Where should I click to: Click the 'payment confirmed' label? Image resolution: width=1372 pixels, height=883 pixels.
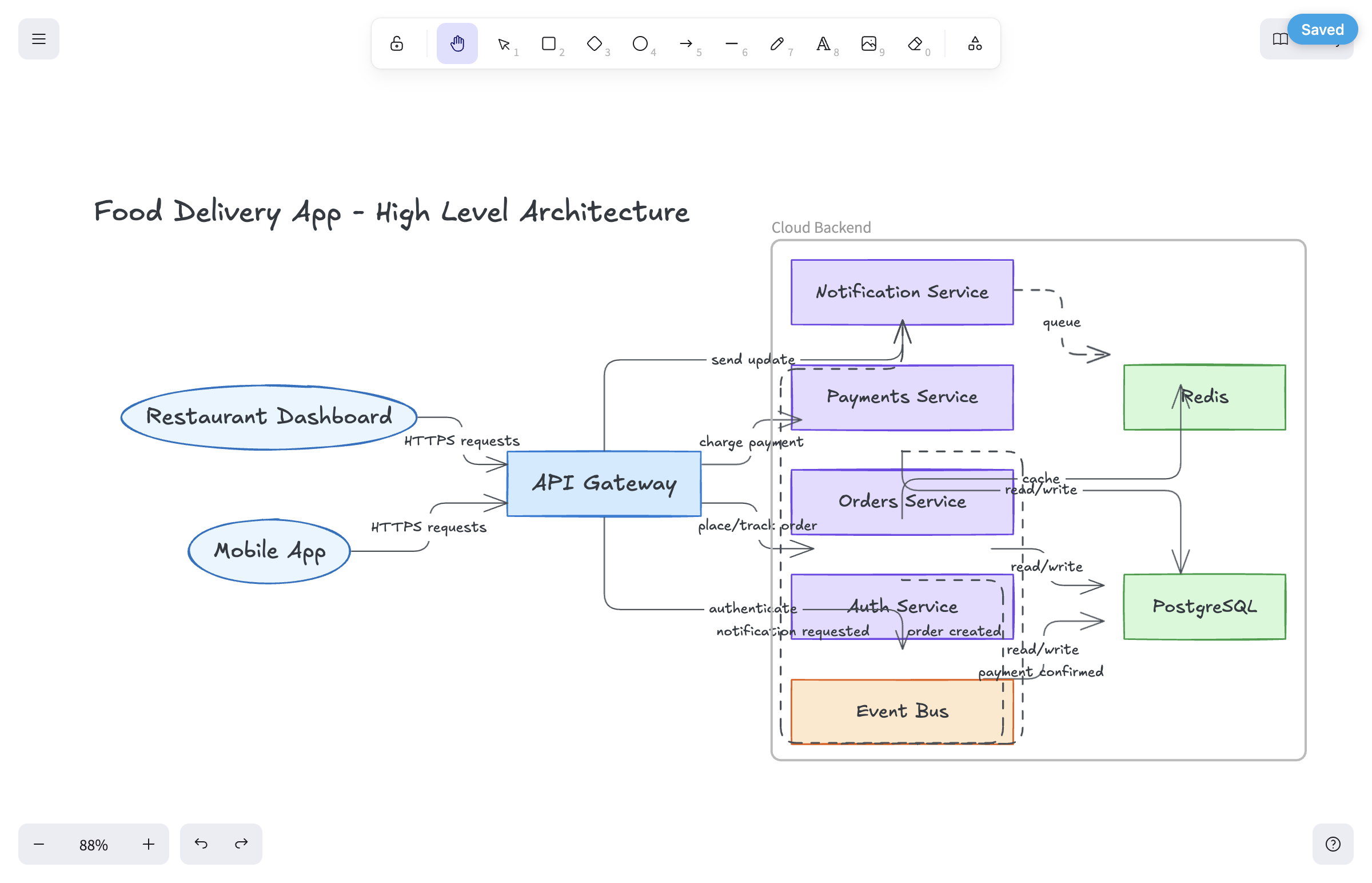click(x=1040, y=672)
